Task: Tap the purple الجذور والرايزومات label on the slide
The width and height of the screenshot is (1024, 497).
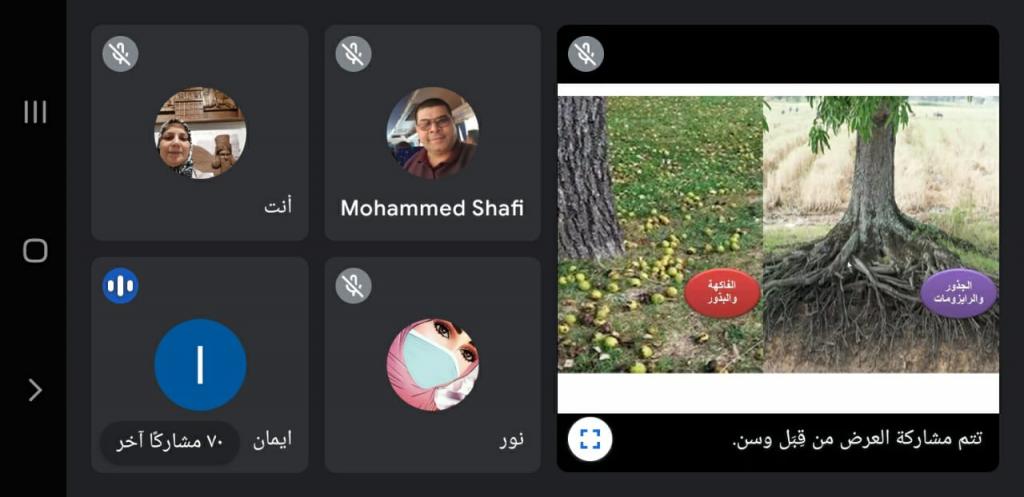Action: [959, 293]
